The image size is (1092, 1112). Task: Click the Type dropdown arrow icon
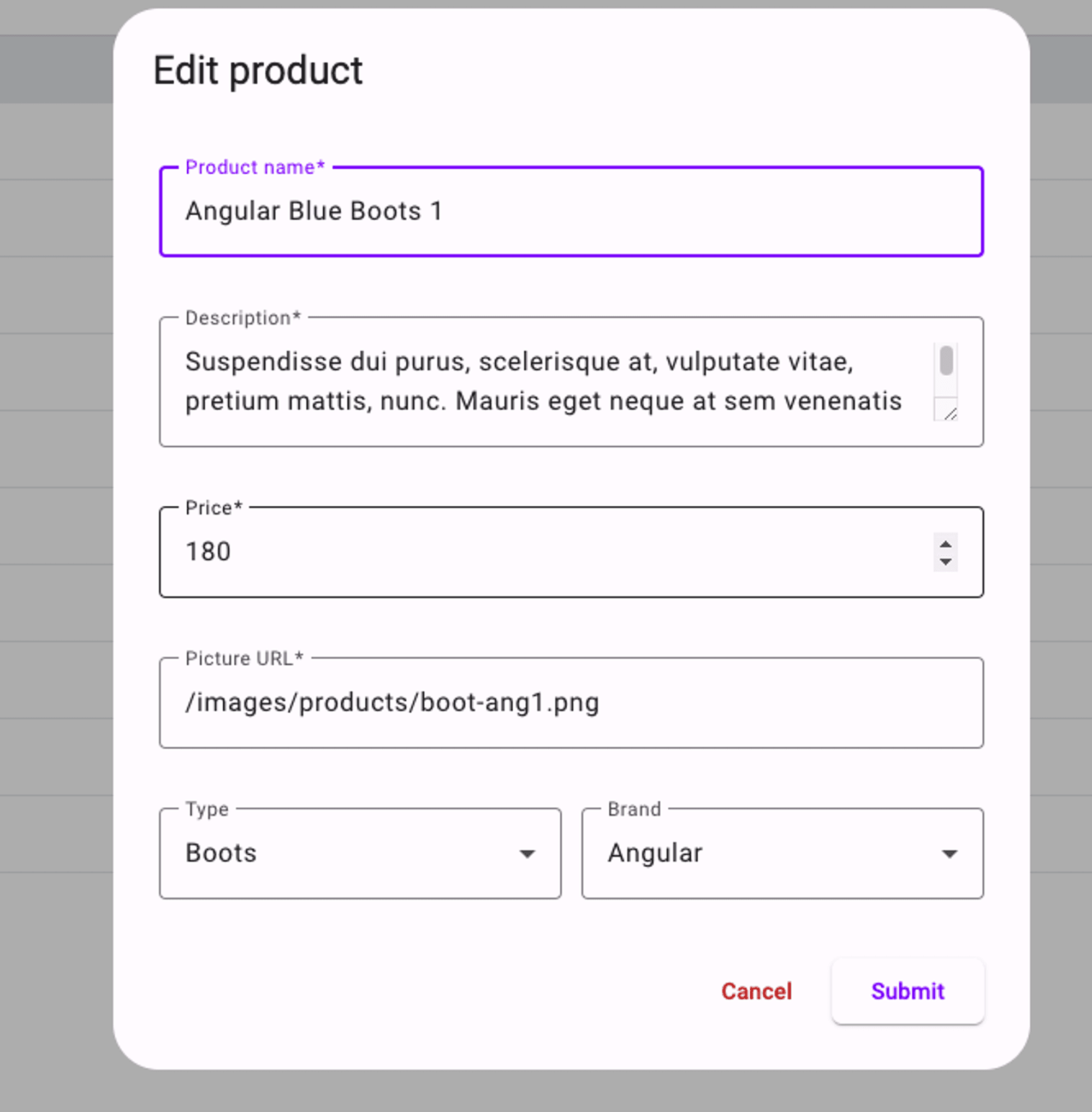pos(527,854)
